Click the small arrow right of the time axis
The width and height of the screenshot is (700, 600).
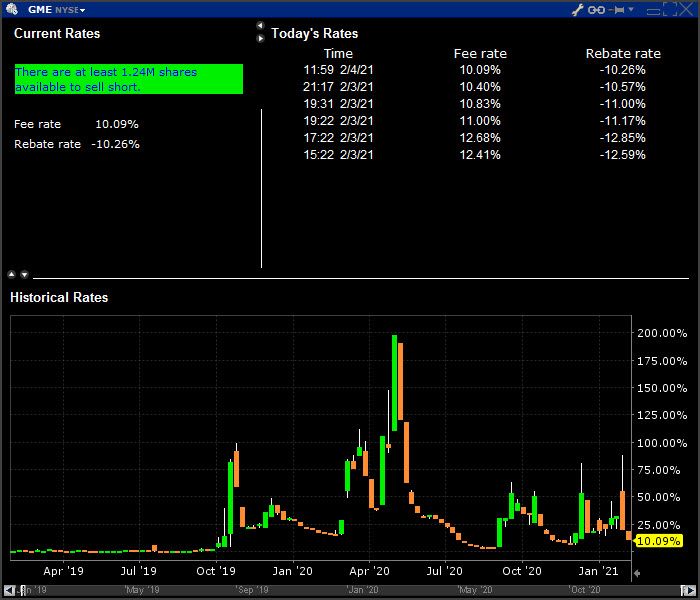tap(638, 573)
